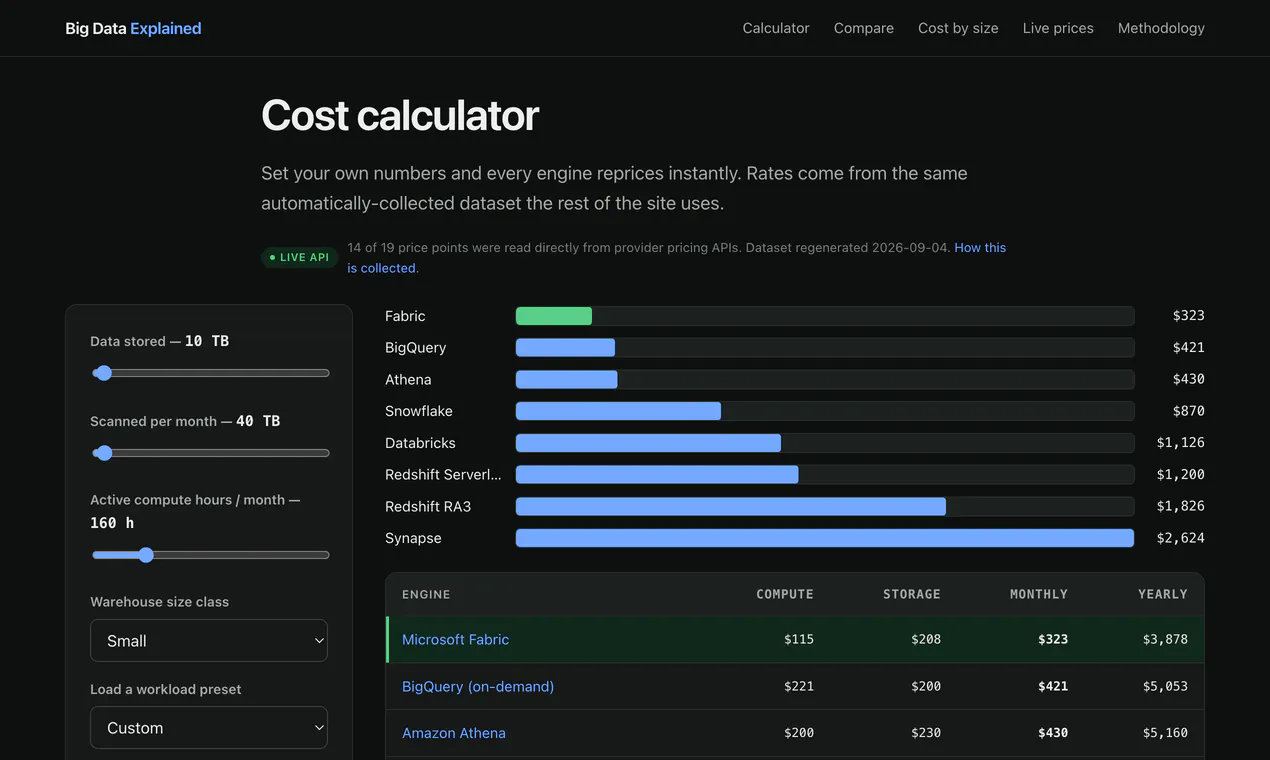
Task: Click the green Fabric cost bar
Action: pyautogui.click(x=554, y=316)
